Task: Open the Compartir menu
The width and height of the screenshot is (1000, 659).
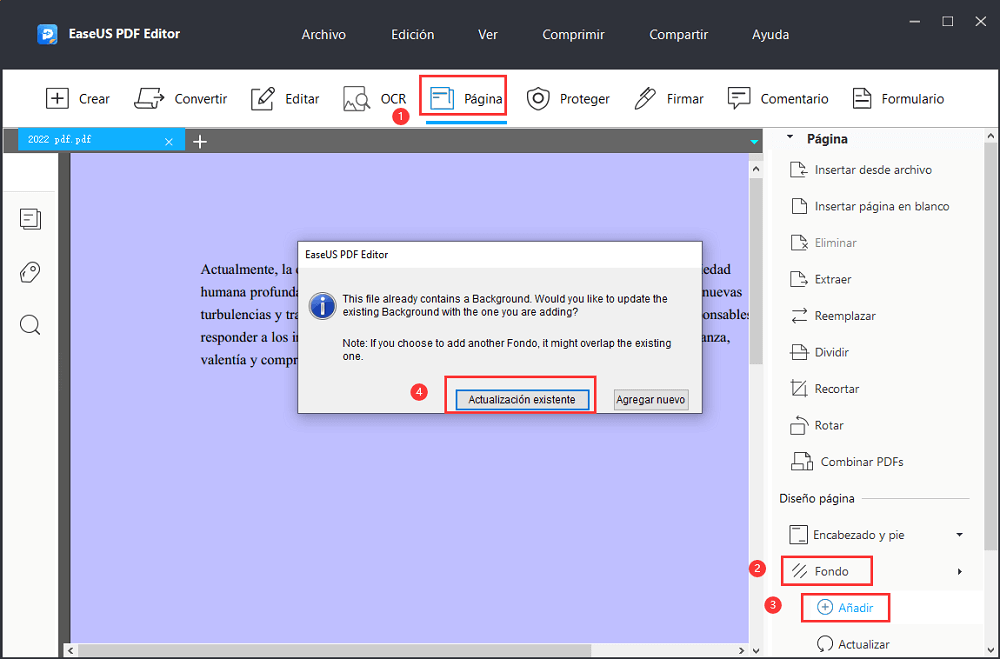Action: [679, 34]
